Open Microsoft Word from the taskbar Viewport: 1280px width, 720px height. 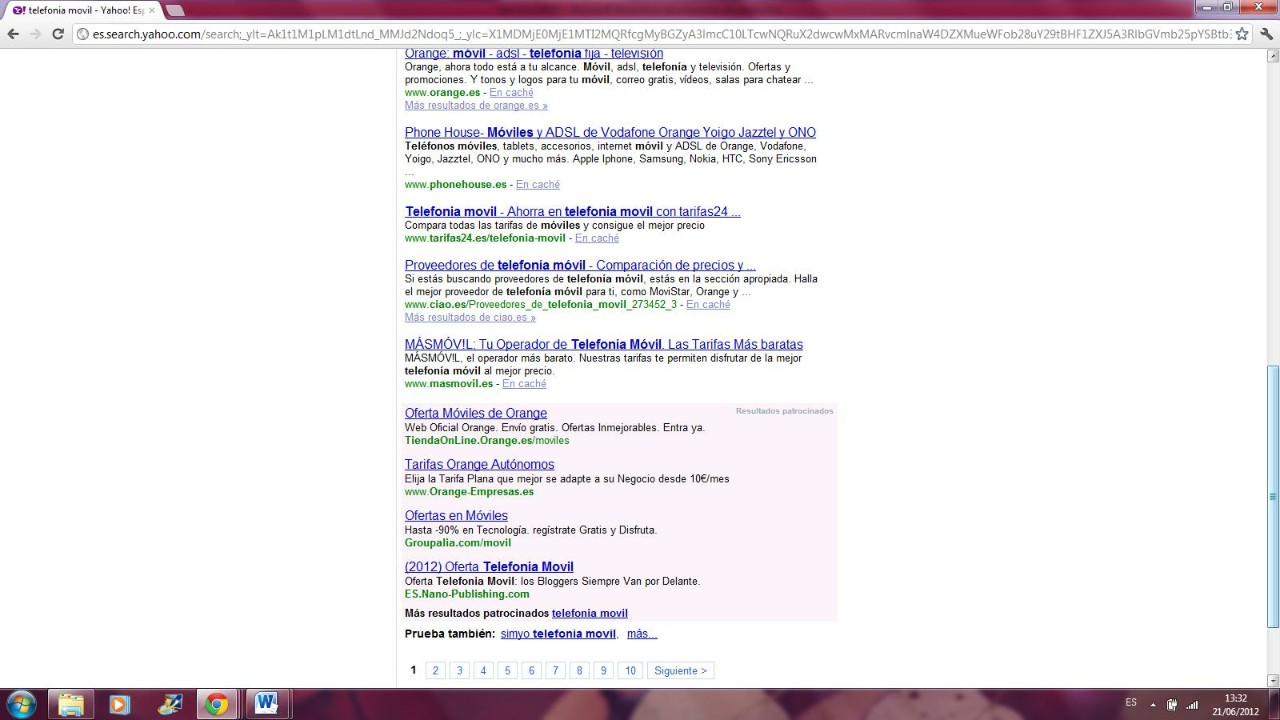(265, 704)
